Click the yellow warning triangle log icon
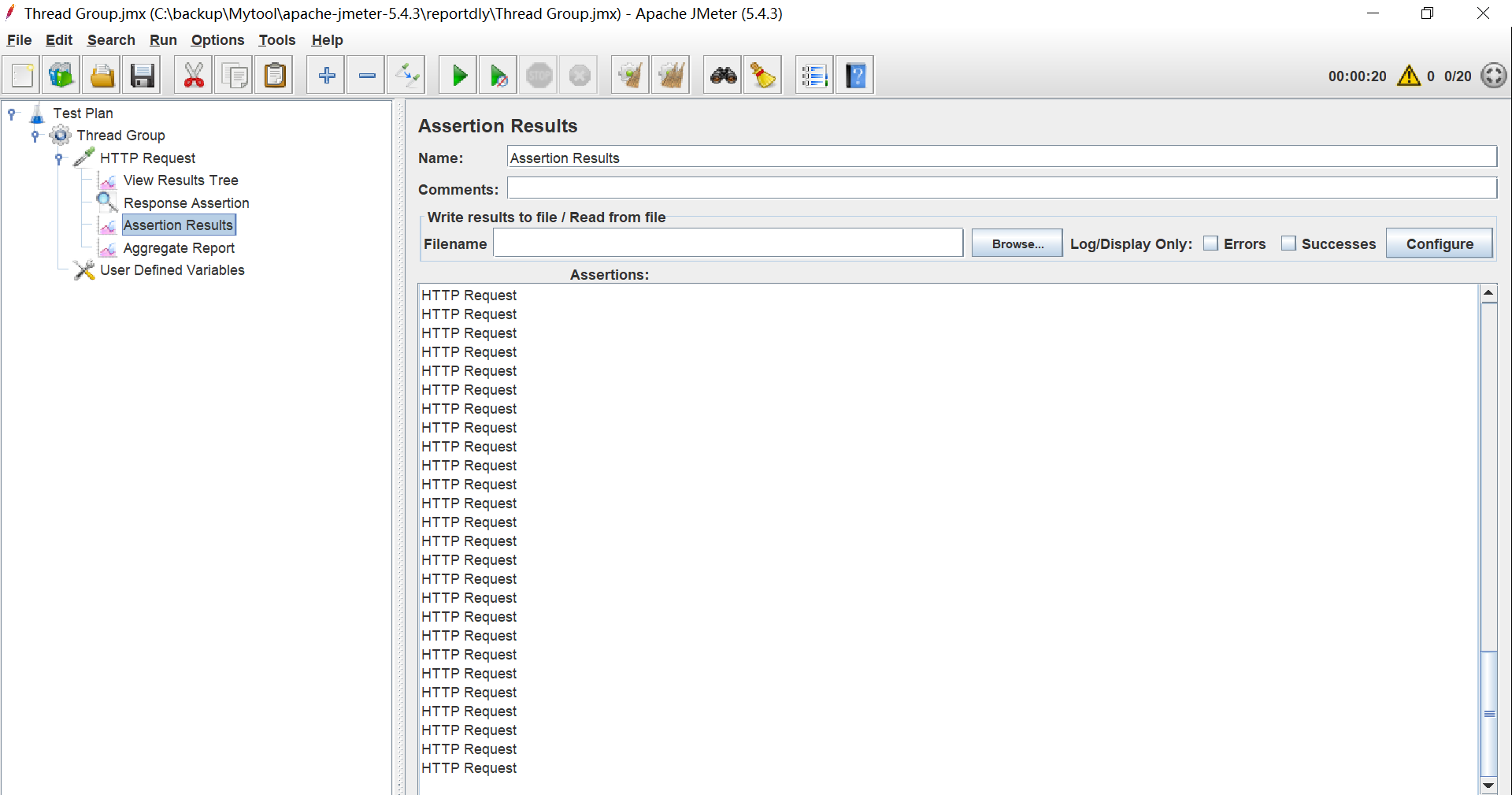This screenshot has height=795, width=1512. pos(1409,76)
